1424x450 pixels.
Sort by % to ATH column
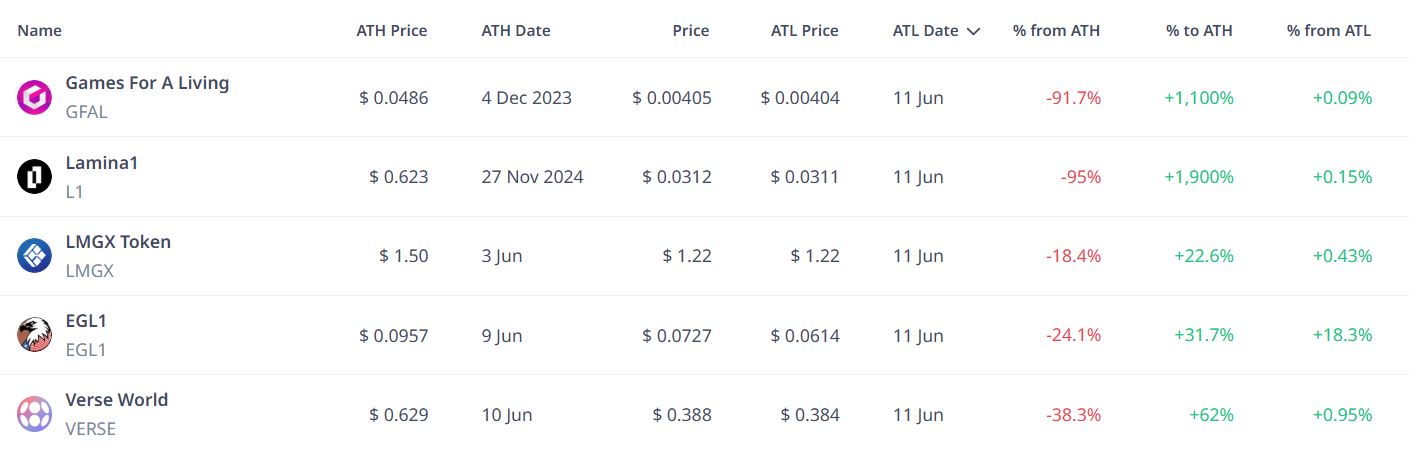coord(1199,31)
